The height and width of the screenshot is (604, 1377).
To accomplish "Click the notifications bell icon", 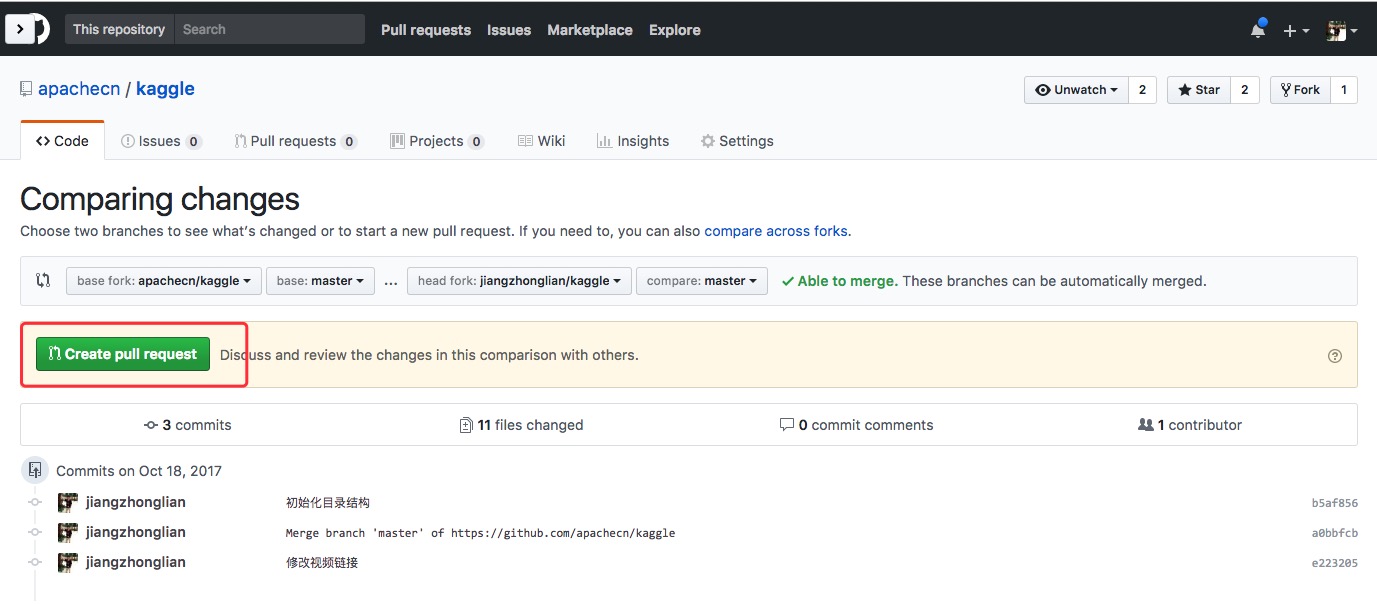I will (x=1257, y=30).
